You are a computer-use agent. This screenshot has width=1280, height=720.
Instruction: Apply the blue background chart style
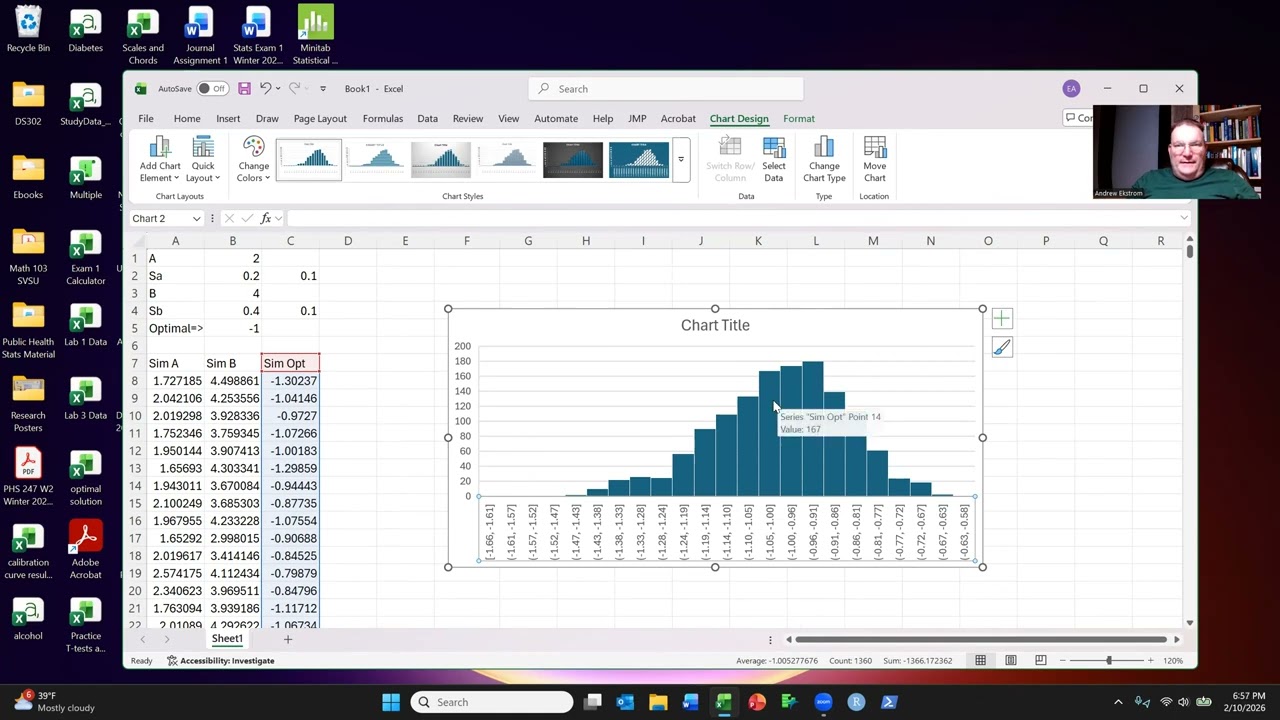coord(639,160)
